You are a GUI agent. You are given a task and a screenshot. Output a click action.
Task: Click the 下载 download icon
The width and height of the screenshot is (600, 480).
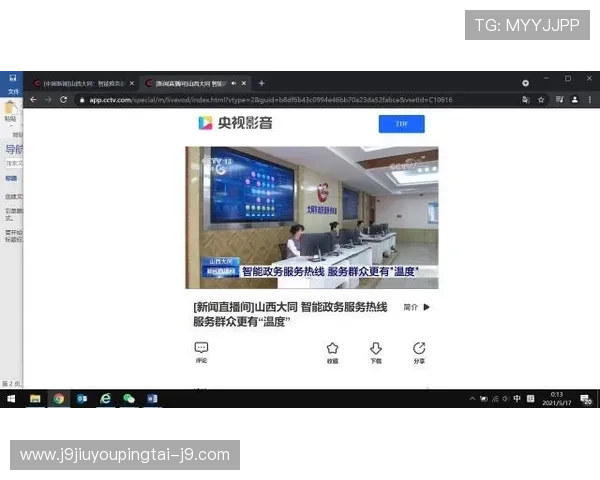[376, 353]
